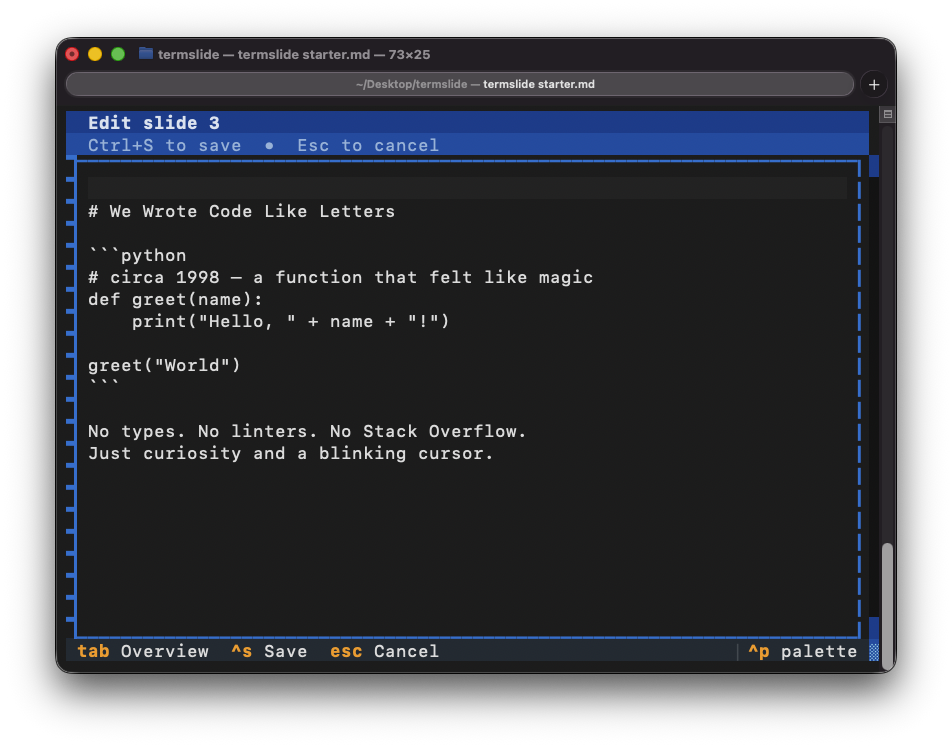Click the 'greet("World")' line

pyautogui.click(x=164, y=366)
